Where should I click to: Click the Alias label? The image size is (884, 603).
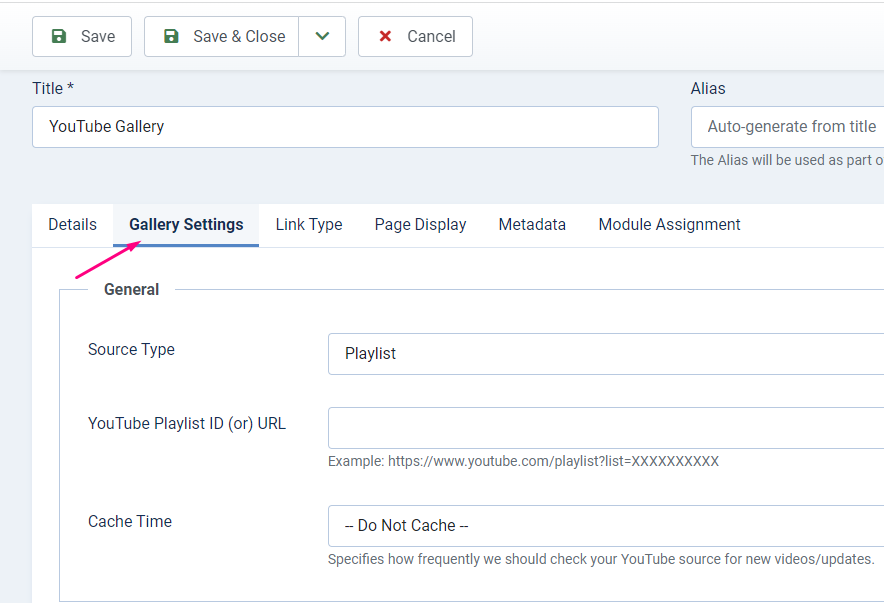pos(708,88)
